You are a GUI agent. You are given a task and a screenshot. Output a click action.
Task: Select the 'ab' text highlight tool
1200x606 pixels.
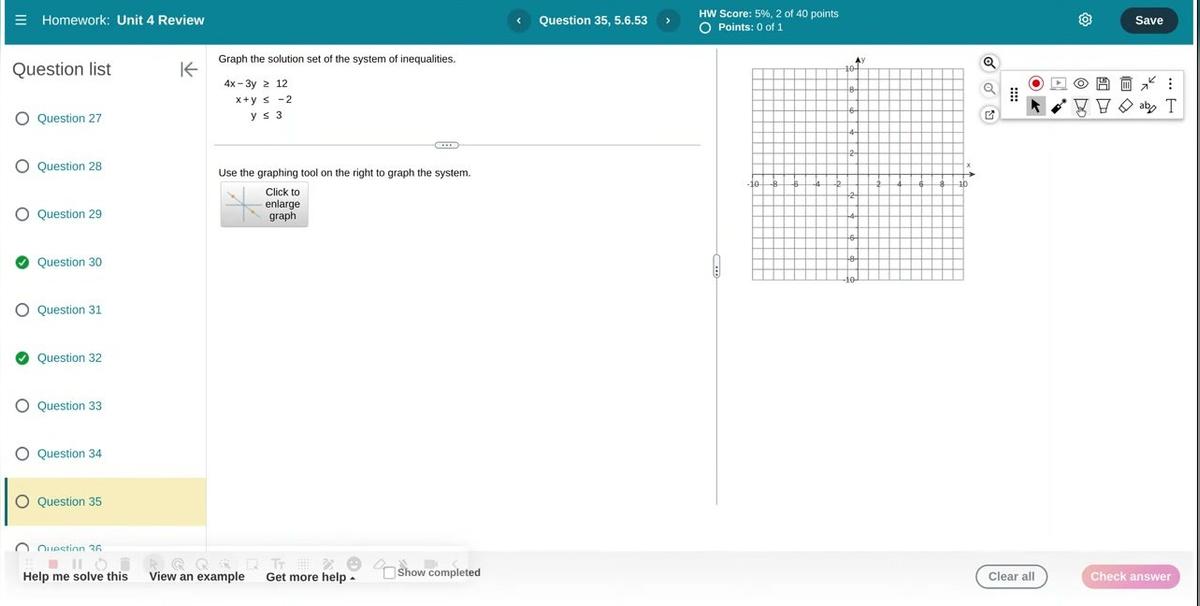click(x=1148, y=106)
